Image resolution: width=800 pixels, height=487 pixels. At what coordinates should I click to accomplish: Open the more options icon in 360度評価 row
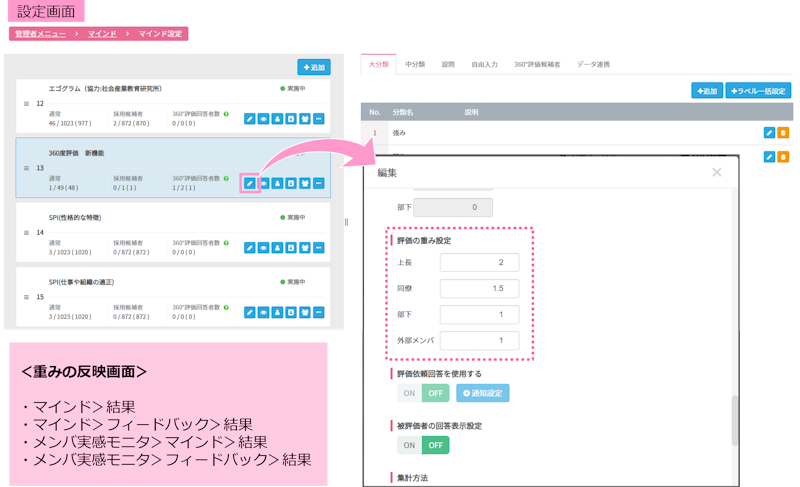[x=318, y=183]
